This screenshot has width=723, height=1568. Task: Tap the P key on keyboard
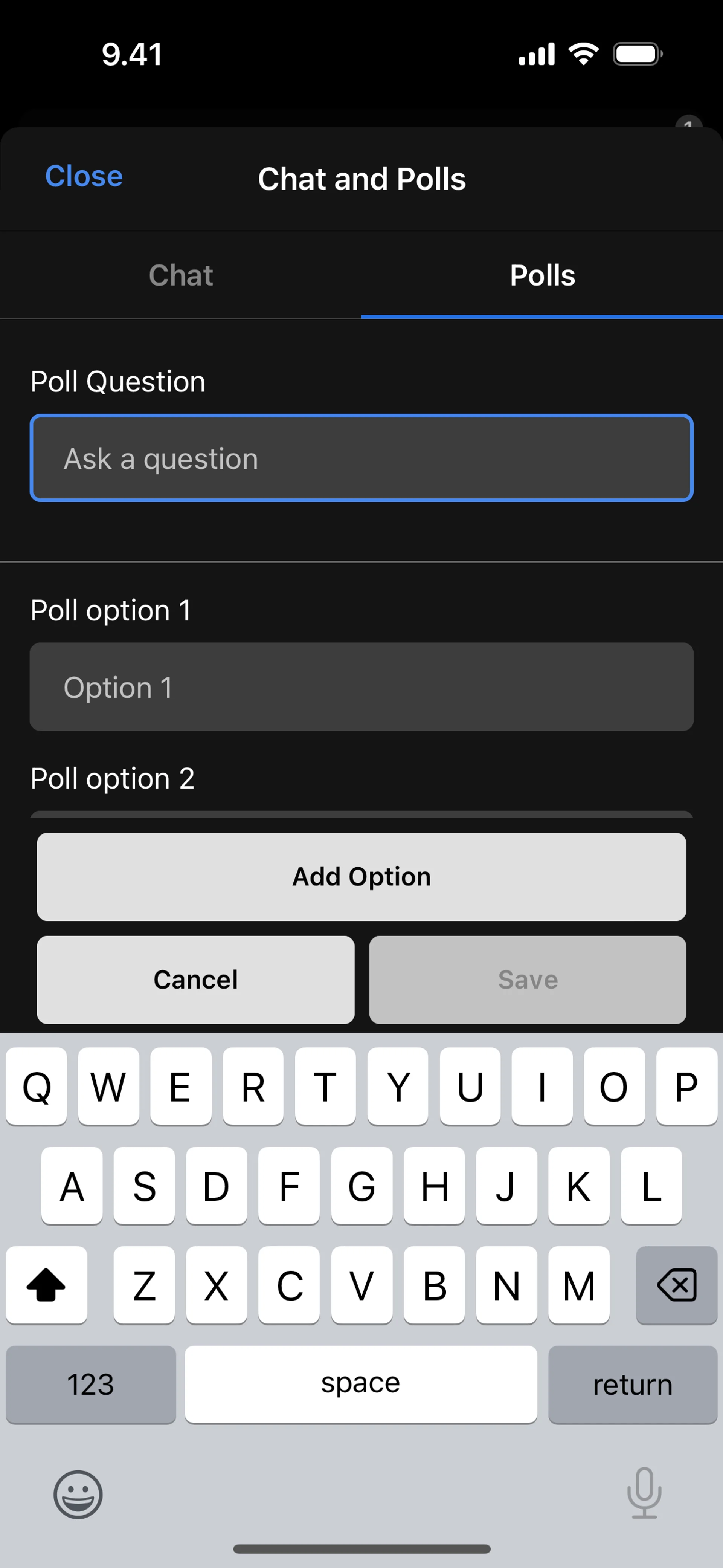click(x=686, y=1086)
